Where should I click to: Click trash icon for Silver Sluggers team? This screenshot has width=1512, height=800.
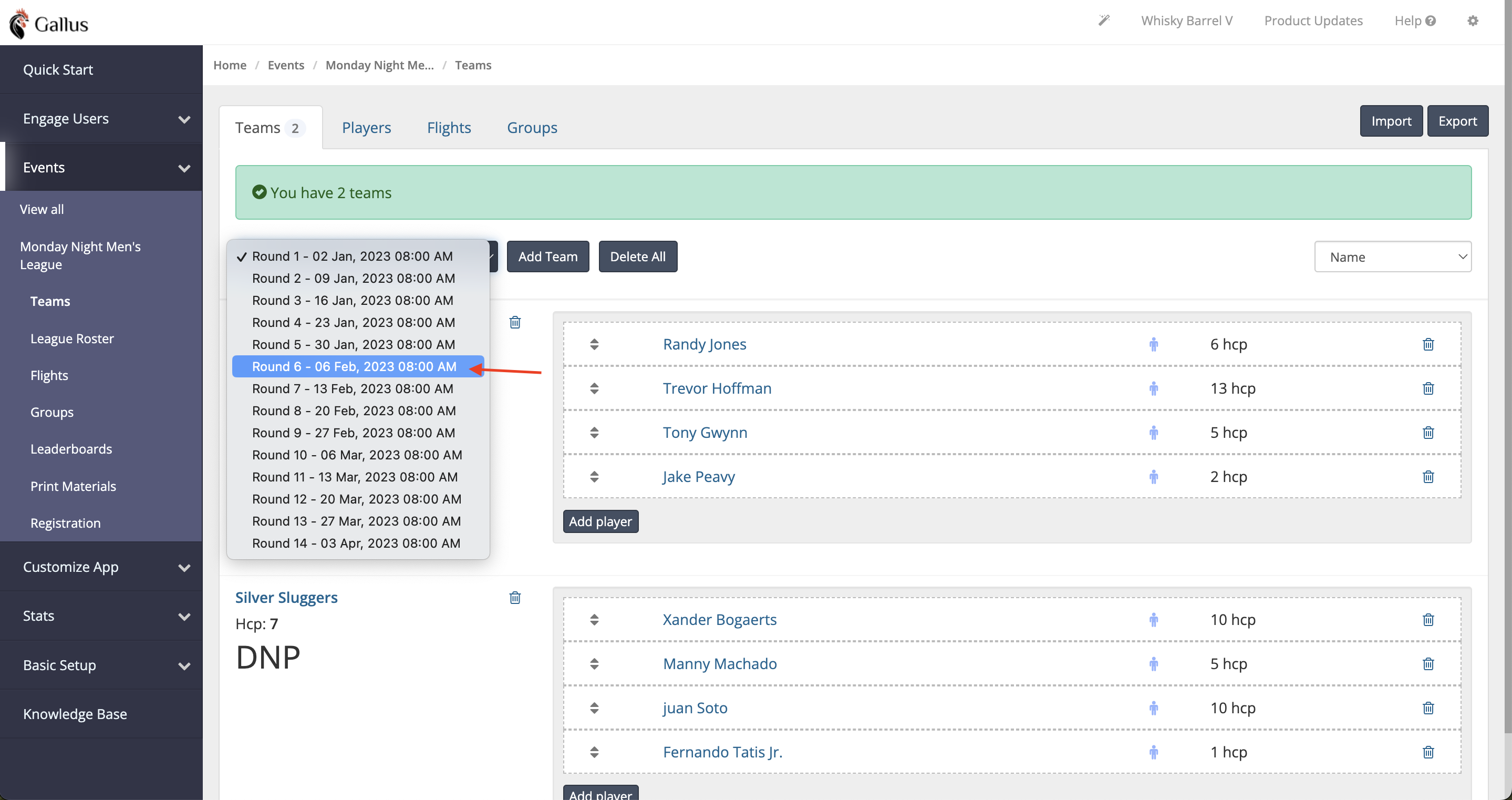tap(515, 597)
